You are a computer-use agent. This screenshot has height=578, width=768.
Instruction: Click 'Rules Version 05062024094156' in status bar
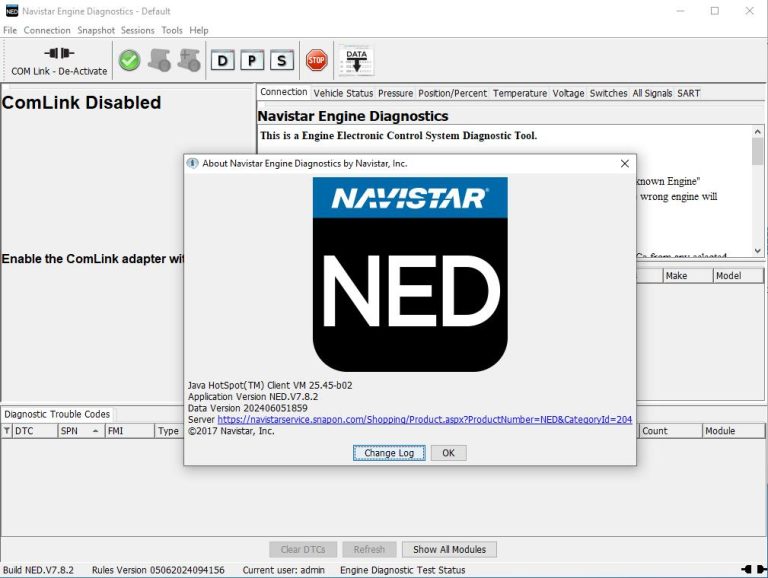click(x=158, y=570)
